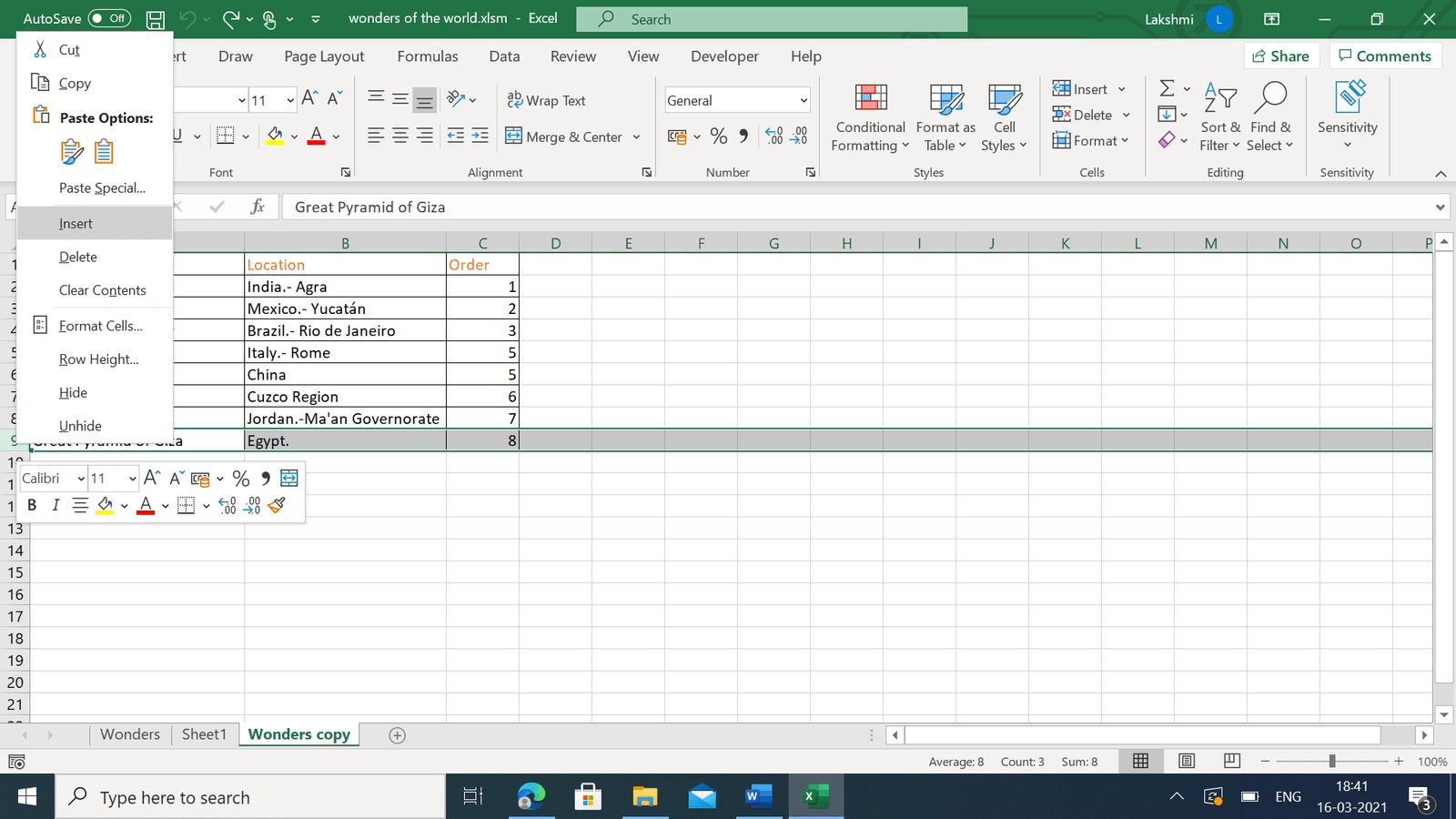Click Increase Indent icon in ribbon
Screen dimensions: 1456x819
click(480, 136)
